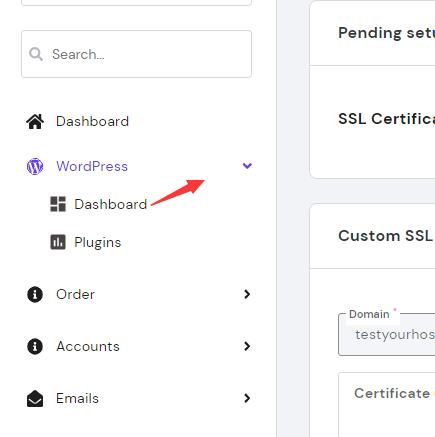Click the info icon beside Accounts
This screenshot has height=437, width=435.
[35, 346]
